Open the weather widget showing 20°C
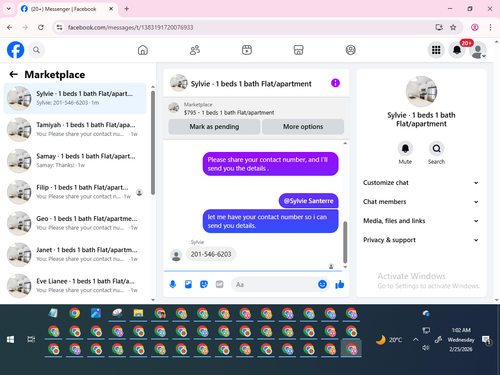Image resolution: width=500 pixels, height=375 pixels. point(389,340)
